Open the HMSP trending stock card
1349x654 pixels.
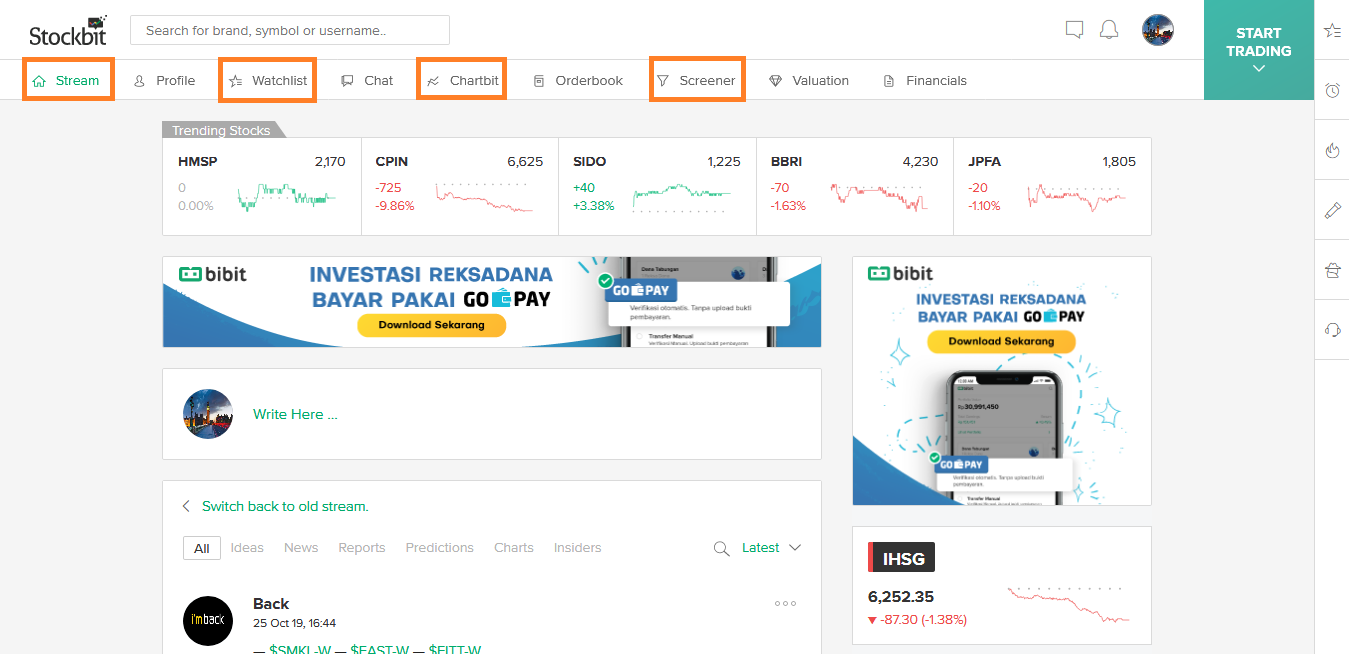(x=261, y=186)
